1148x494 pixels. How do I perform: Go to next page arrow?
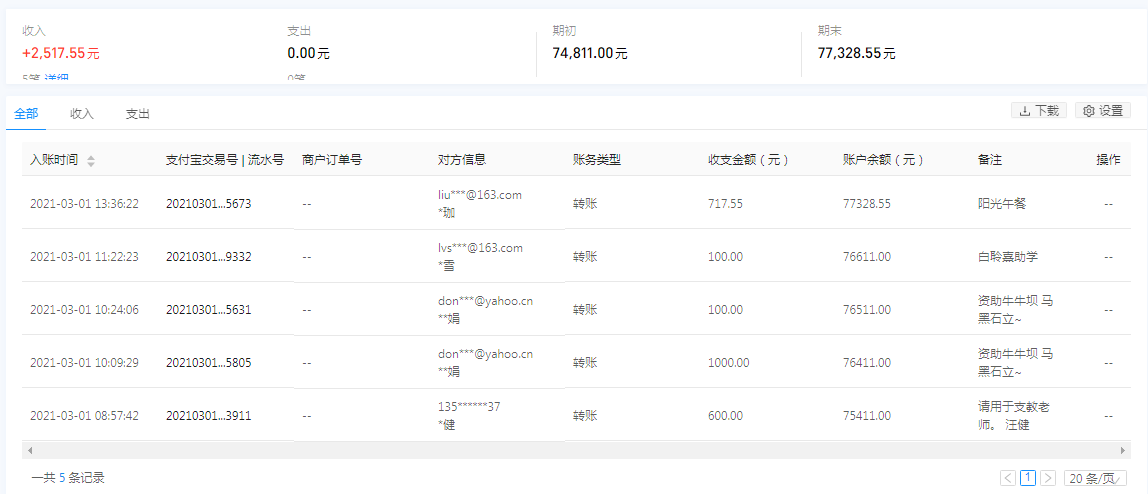point(1047,478)
